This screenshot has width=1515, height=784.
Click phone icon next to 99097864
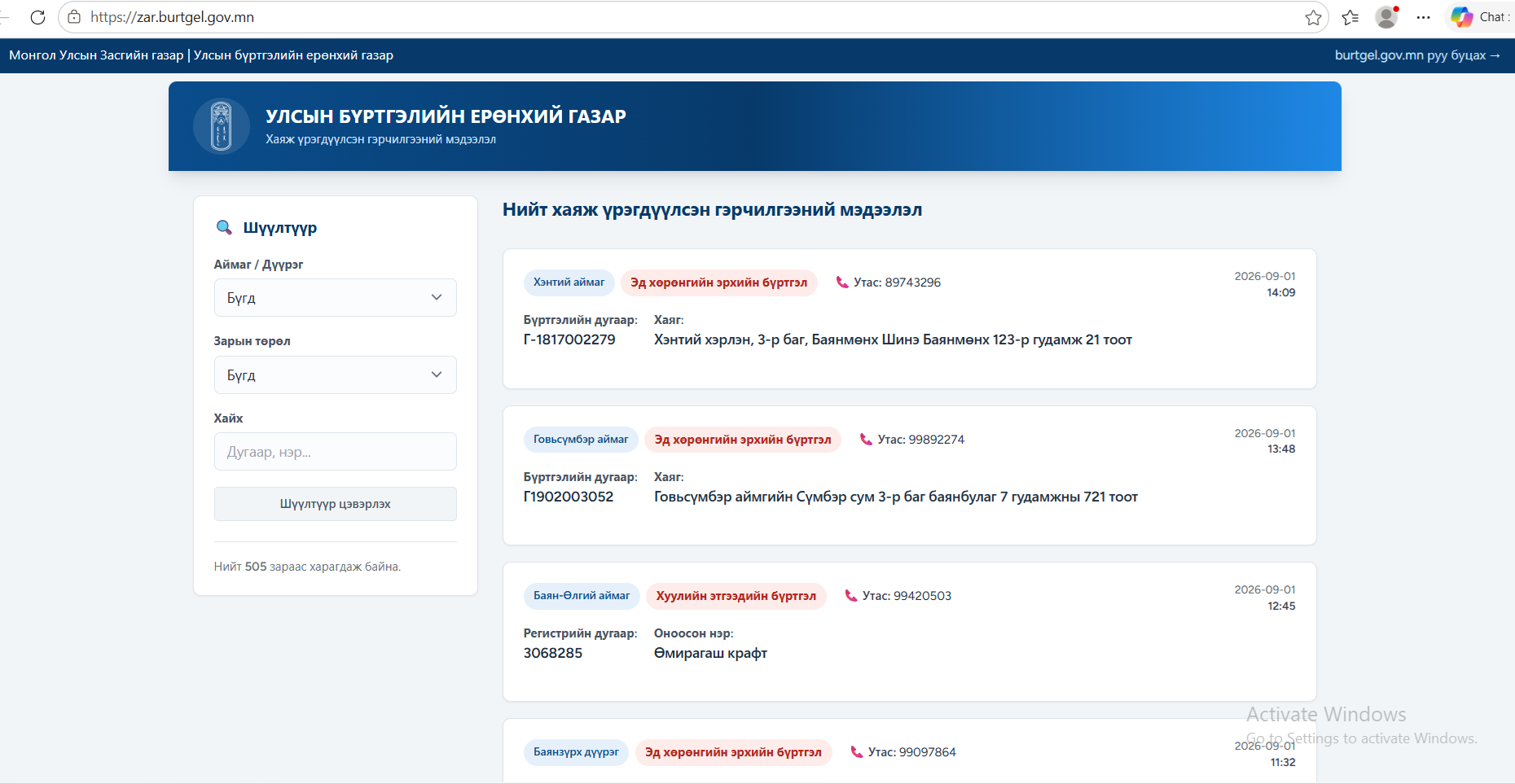(857, 752)
